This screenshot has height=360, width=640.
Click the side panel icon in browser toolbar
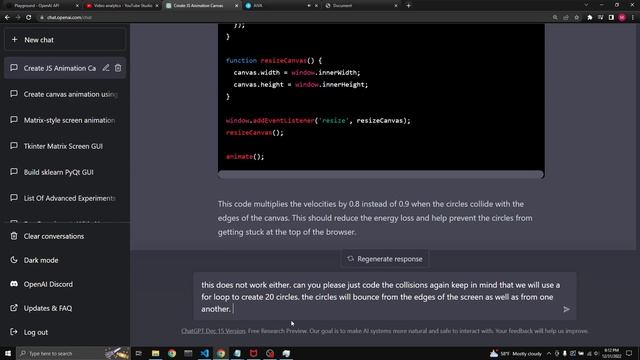(x=611, y=18)
